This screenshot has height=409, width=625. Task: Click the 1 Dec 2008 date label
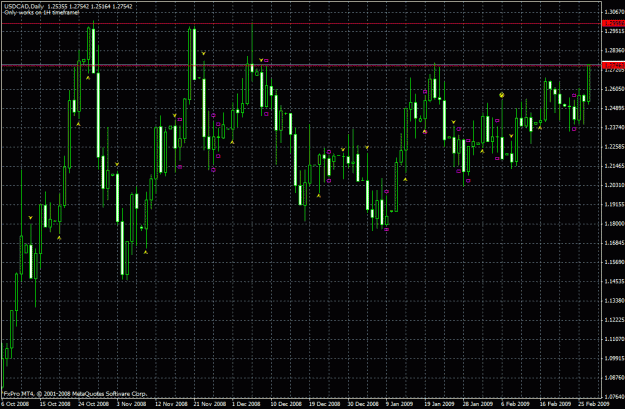[246, 404]
